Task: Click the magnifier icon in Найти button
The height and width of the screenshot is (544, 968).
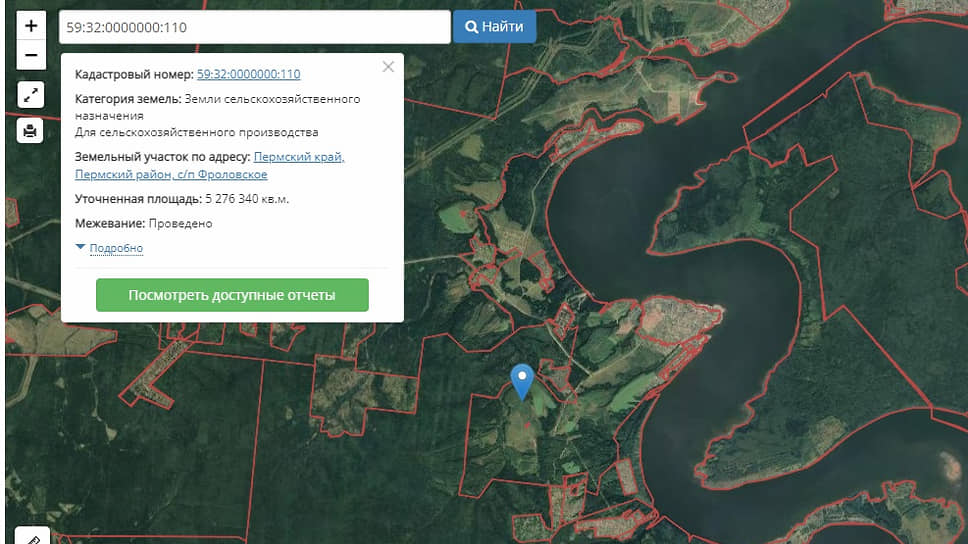Action: tap(471, 27)
